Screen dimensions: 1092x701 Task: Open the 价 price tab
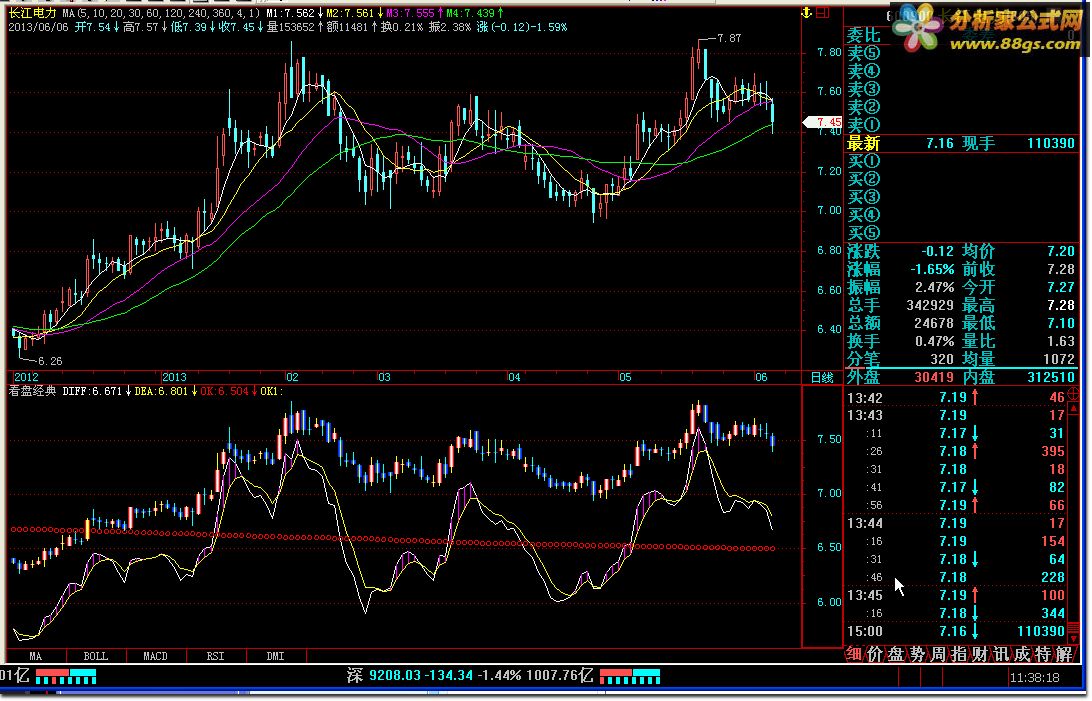pos(874,654)
